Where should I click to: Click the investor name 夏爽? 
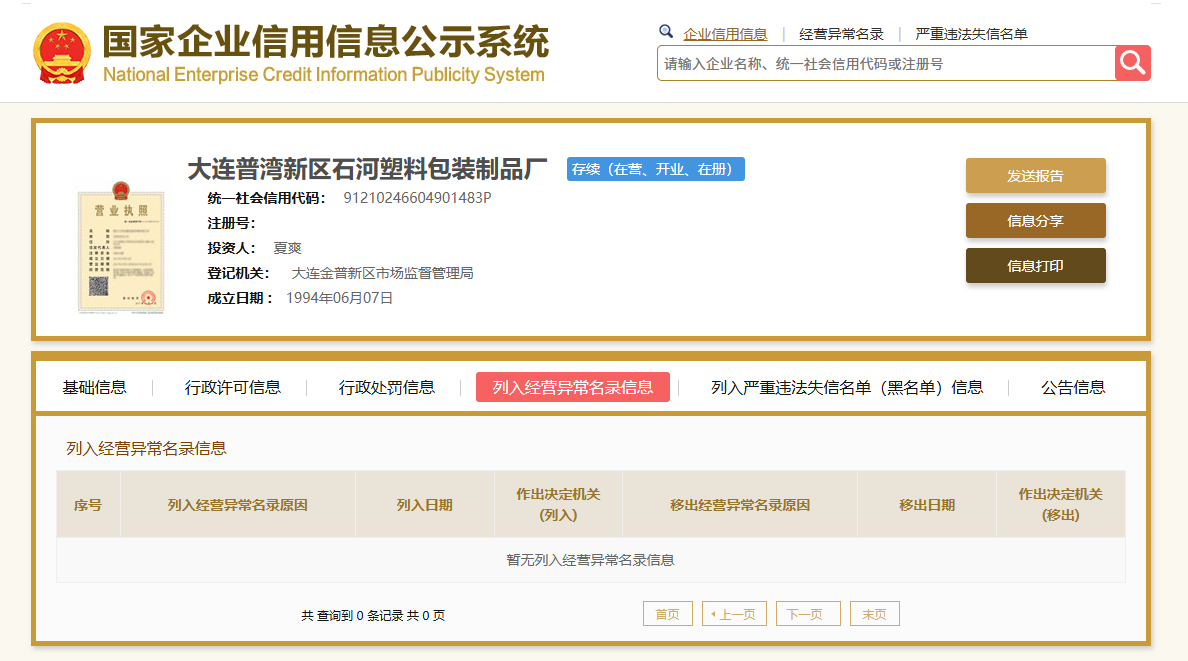(287, 248)
